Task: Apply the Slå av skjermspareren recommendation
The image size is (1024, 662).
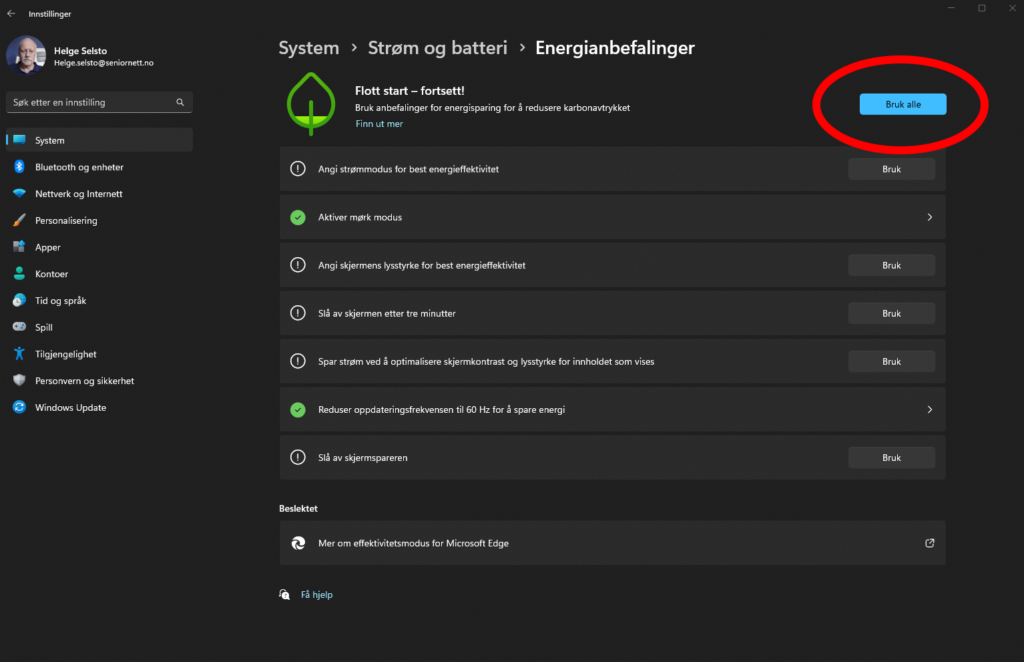Action: click(891, 458)
